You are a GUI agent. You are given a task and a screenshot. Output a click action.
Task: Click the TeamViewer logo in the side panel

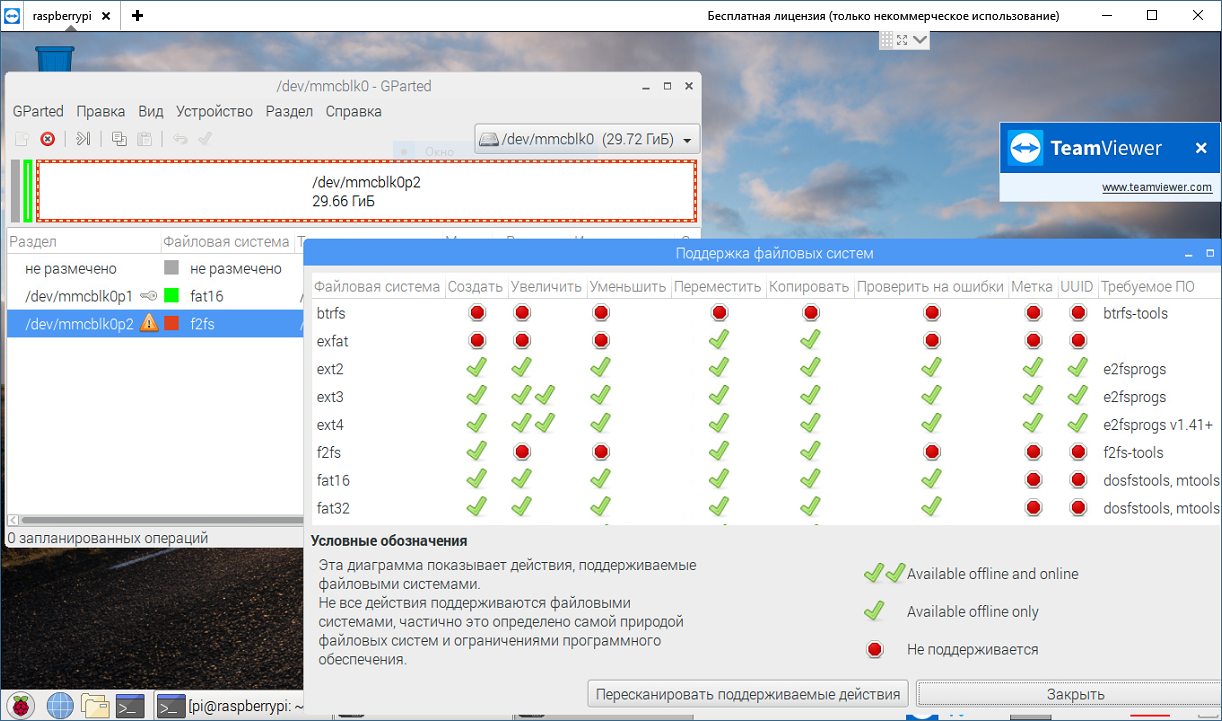pos(1025,148)
